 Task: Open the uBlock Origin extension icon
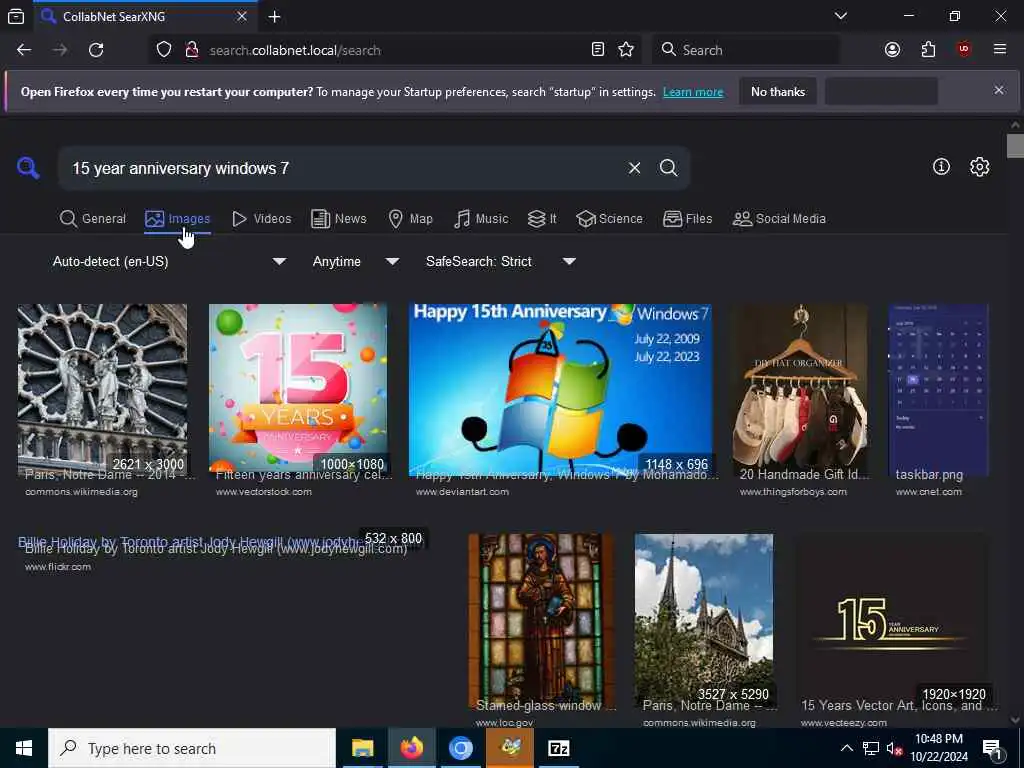pyautogui.click(x=964, y=50)
